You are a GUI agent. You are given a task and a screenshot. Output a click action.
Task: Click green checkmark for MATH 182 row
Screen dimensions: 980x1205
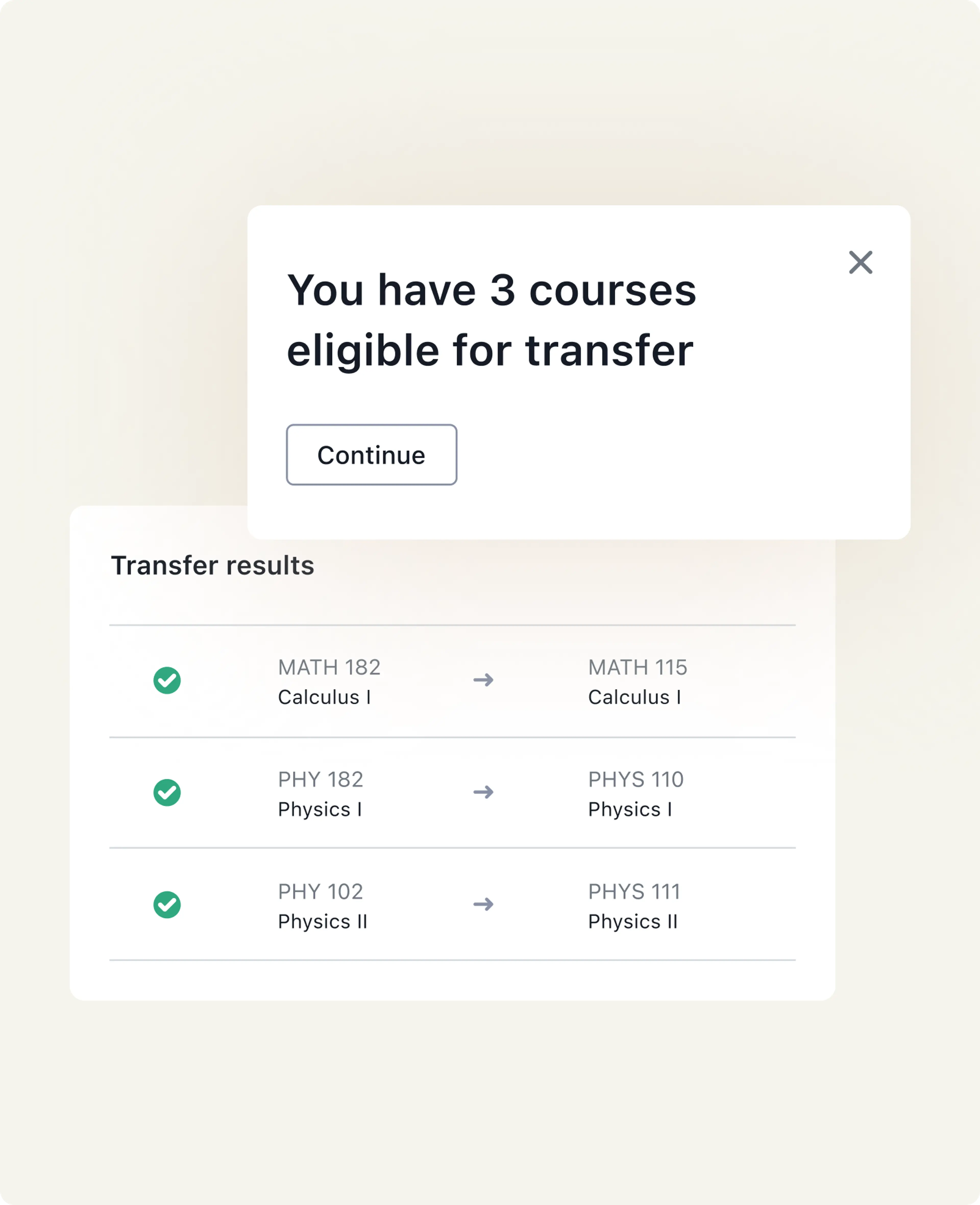click(167, 680)
